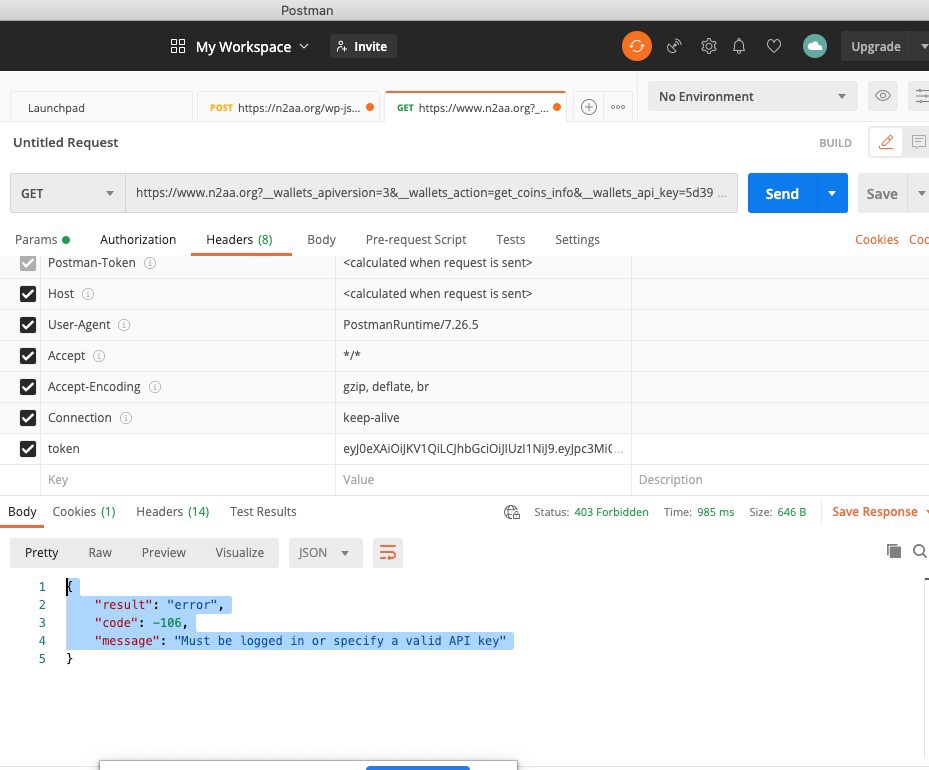929x770 pixels.
Task: Open the No Environment dropdown
Action: click(752, 96)
